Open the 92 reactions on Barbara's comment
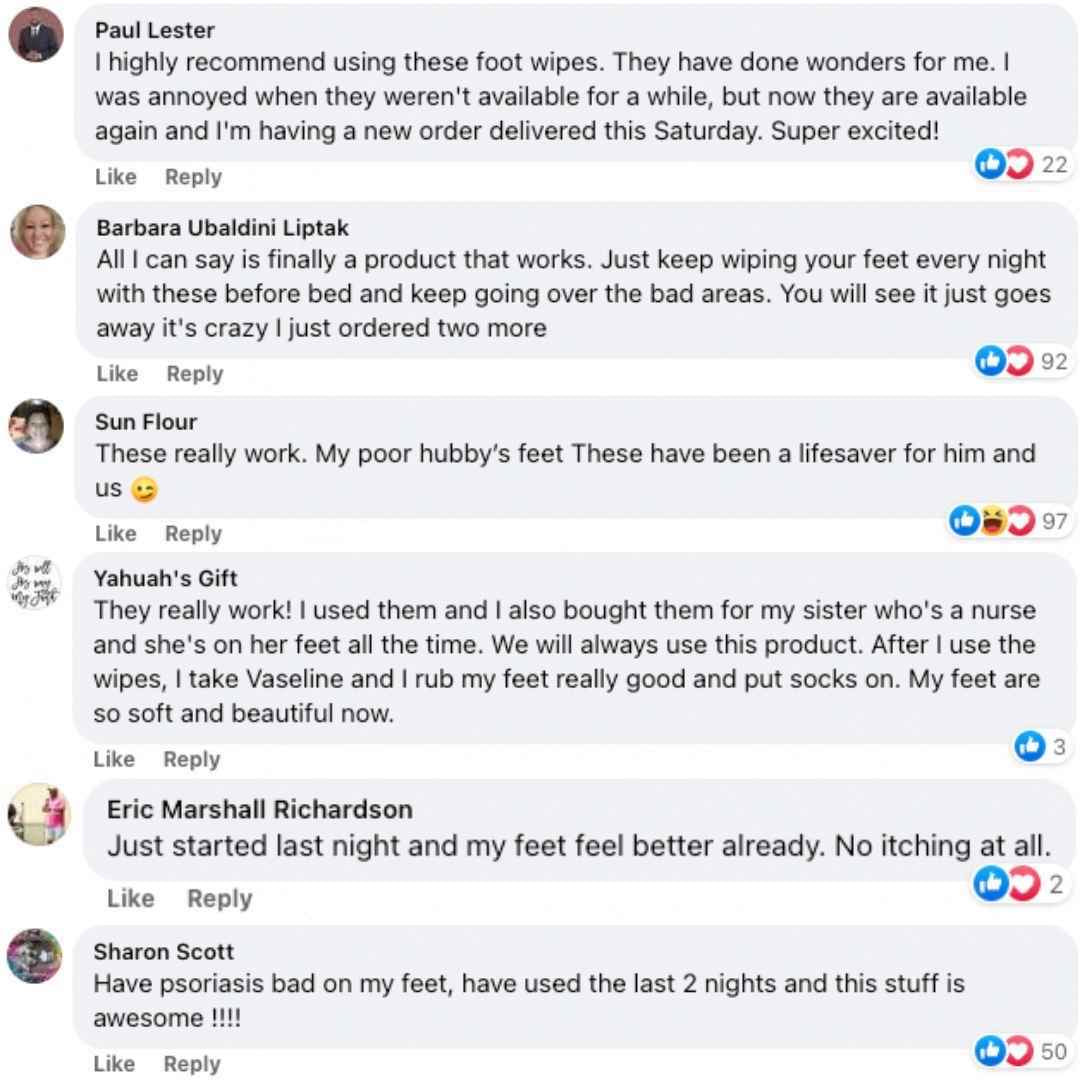The height and width of the screenshot is (1080, 1080). [x=1021, y=361]
